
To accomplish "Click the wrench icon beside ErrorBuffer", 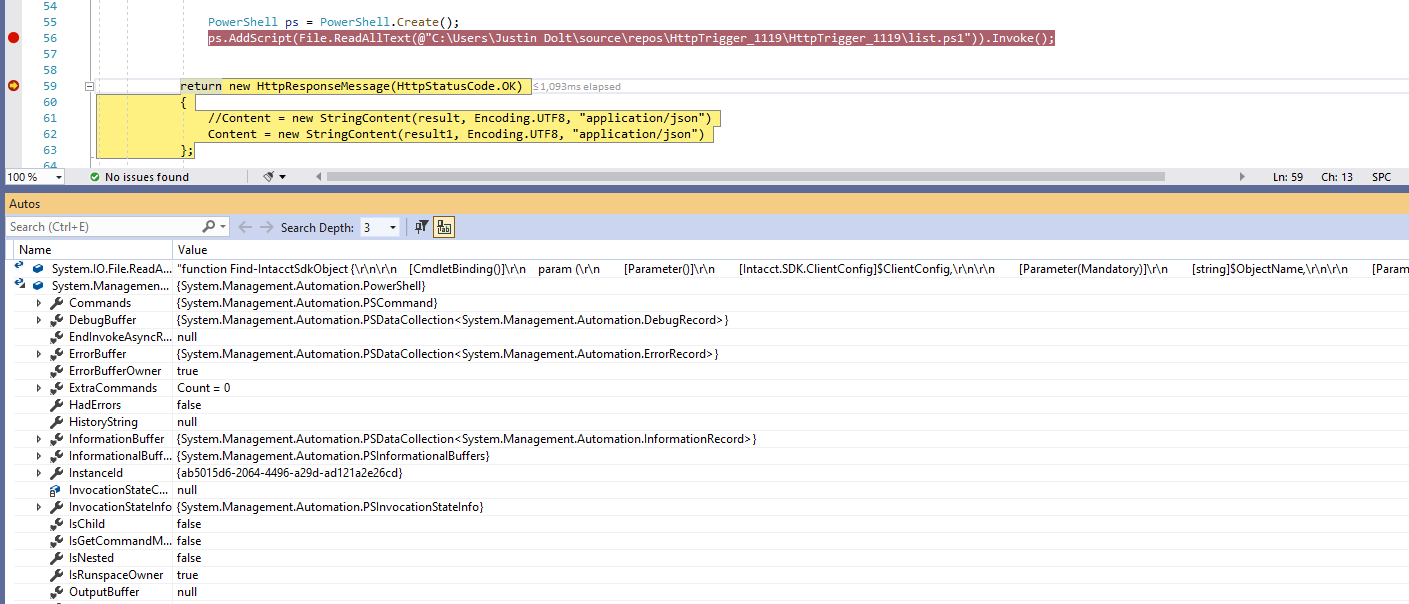I will [x=56, y=354].
